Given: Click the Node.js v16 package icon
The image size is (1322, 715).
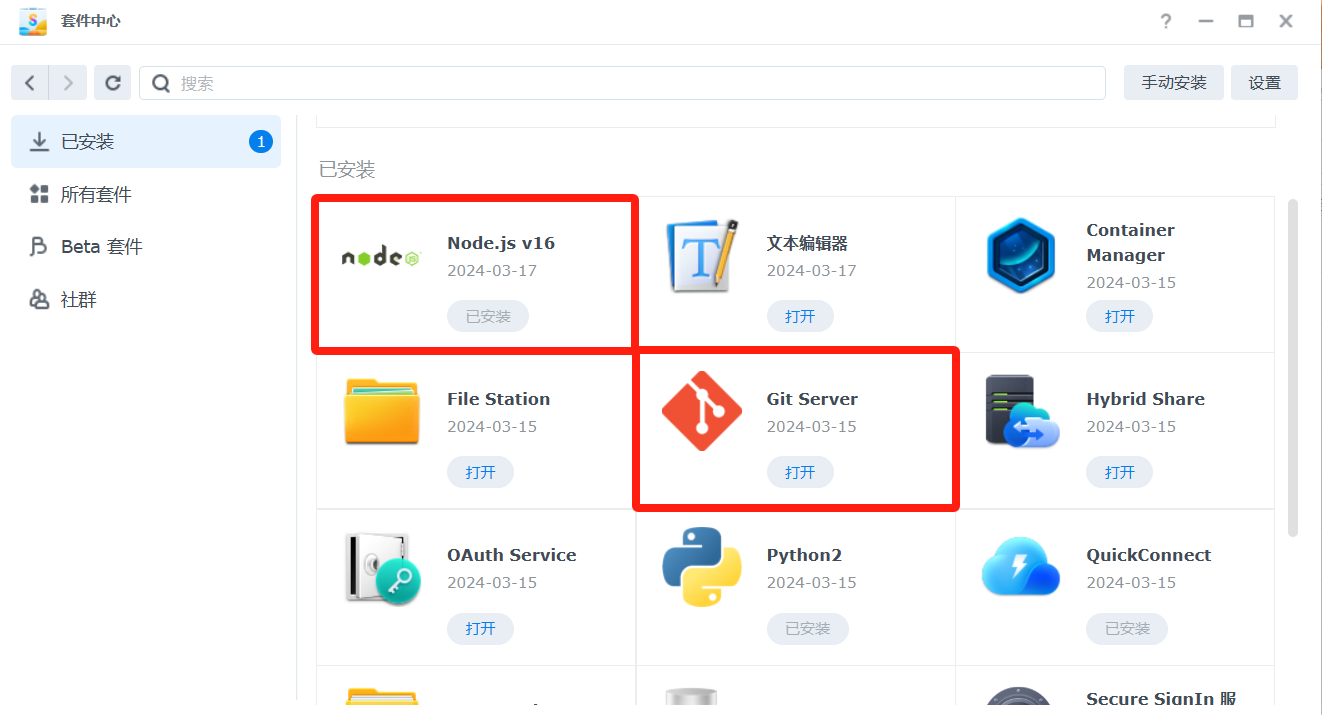Looking at the screenshot, I should click(381, 257).
